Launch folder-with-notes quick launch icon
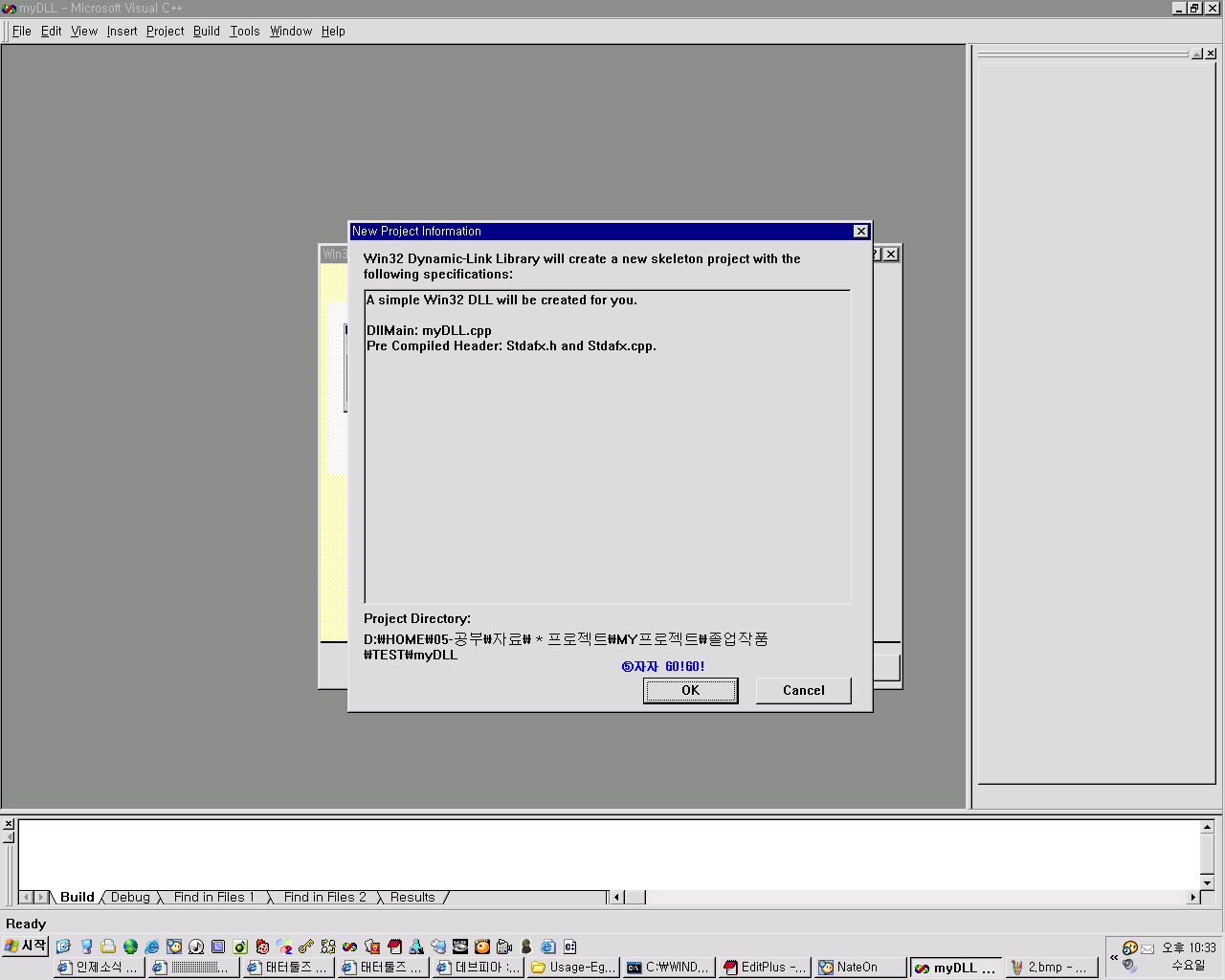The width and height of the screenshot is (1225, 980). 108,947
